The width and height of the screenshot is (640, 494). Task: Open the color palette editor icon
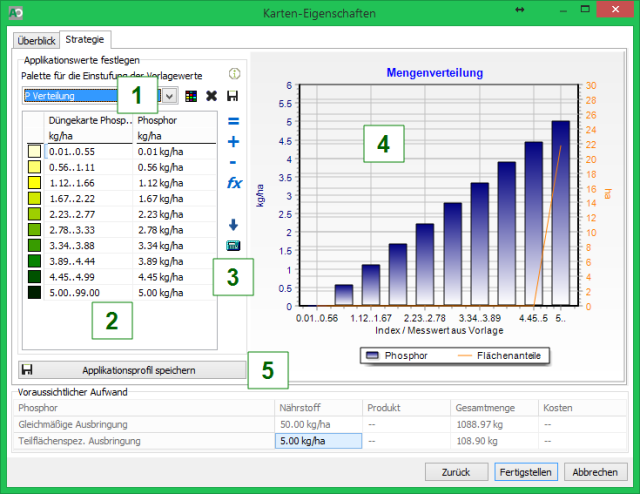[192, 96]
